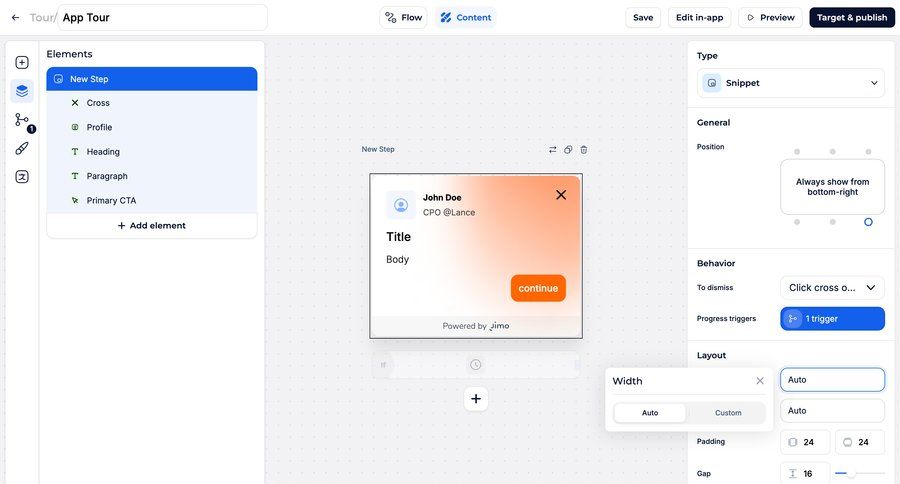Click the back arrow next to Tour
The image size is (900, 484).
[x=15, y=18]
